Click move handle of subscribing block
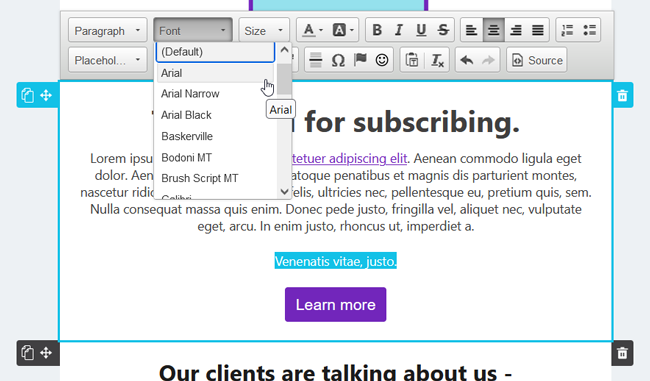650x381 pixels. click(x=46, y=95)
